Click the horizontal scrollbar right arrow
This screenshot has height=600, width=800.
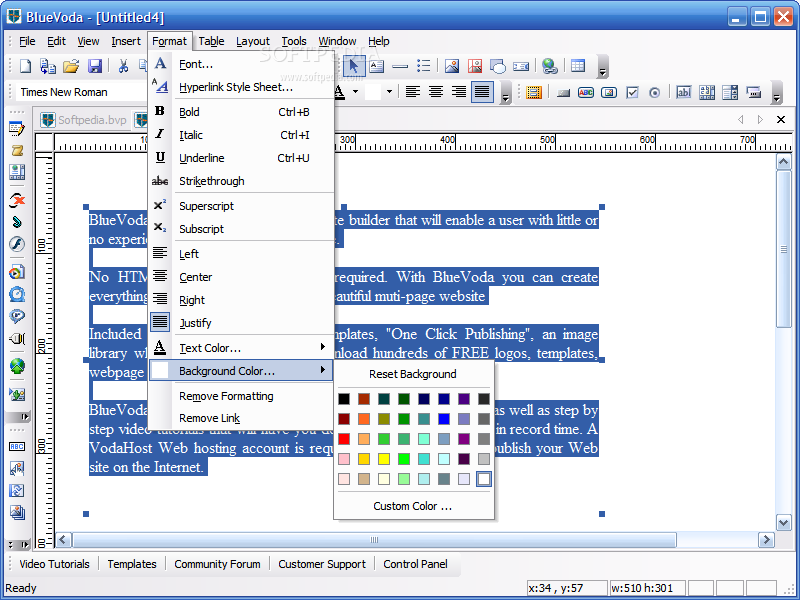(767, 540)
